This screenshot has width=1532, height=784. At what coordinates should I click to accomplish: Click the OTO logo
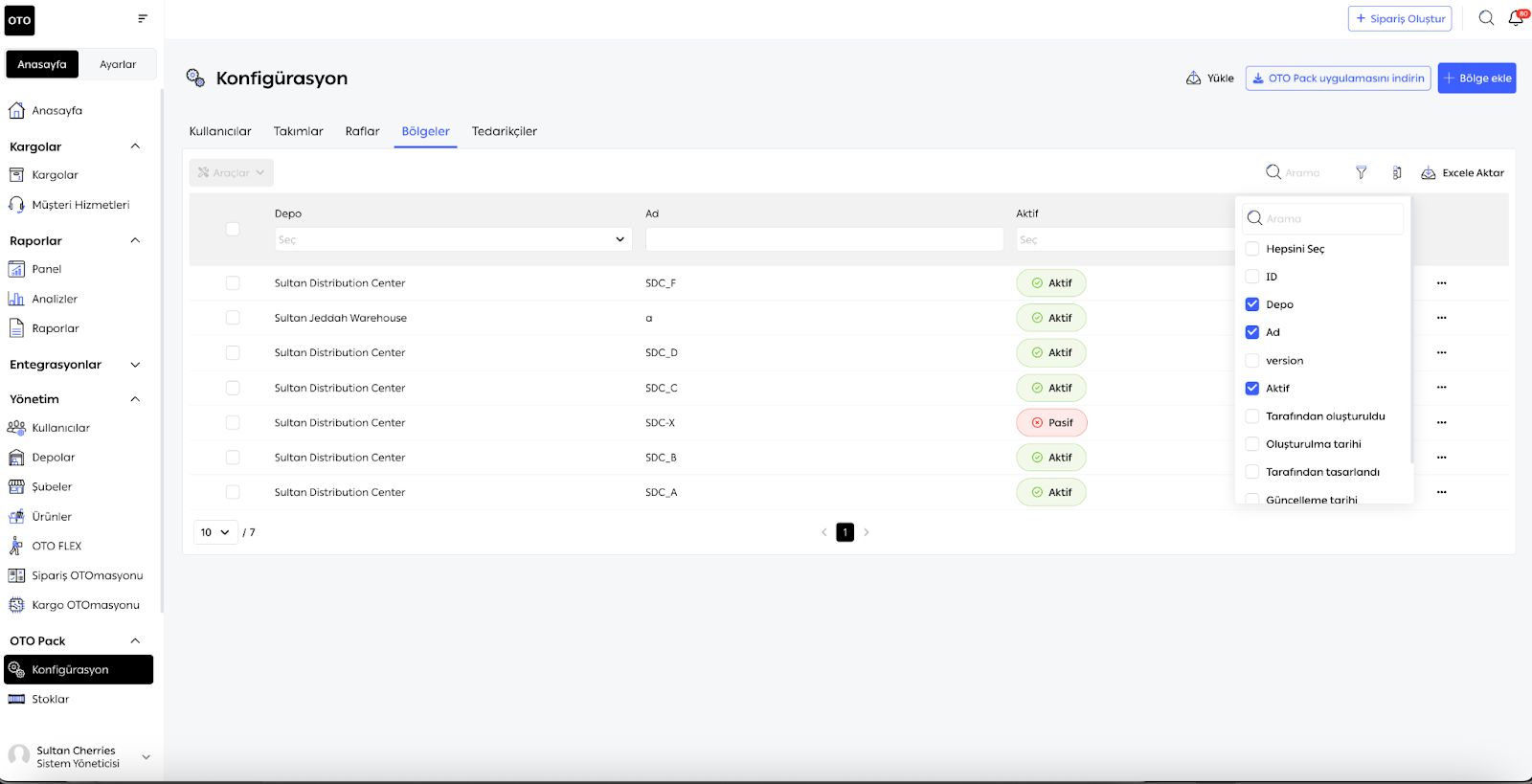coord(20,20)
